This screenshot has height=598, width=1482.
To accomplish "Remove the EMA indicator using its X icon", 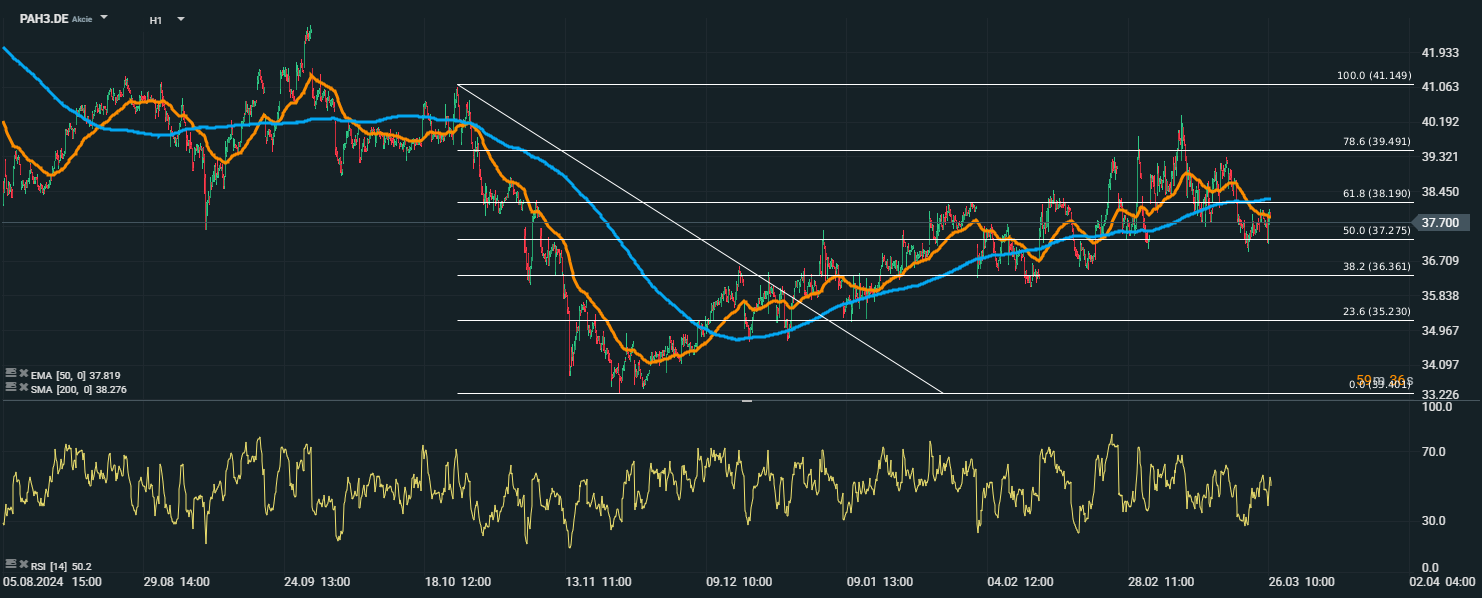I will (x=23, y=372).
